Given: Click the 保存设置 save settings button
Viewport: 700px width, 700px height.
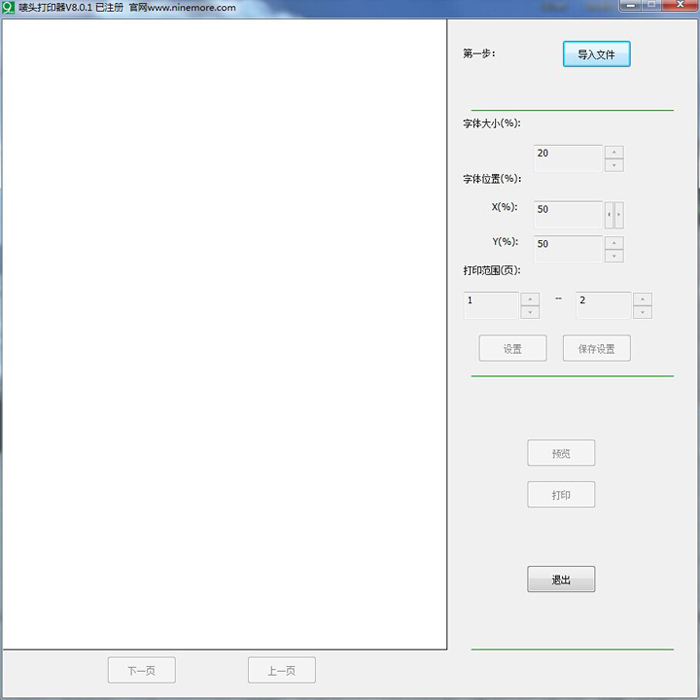Looking at the screenshot, I should 596,348.
